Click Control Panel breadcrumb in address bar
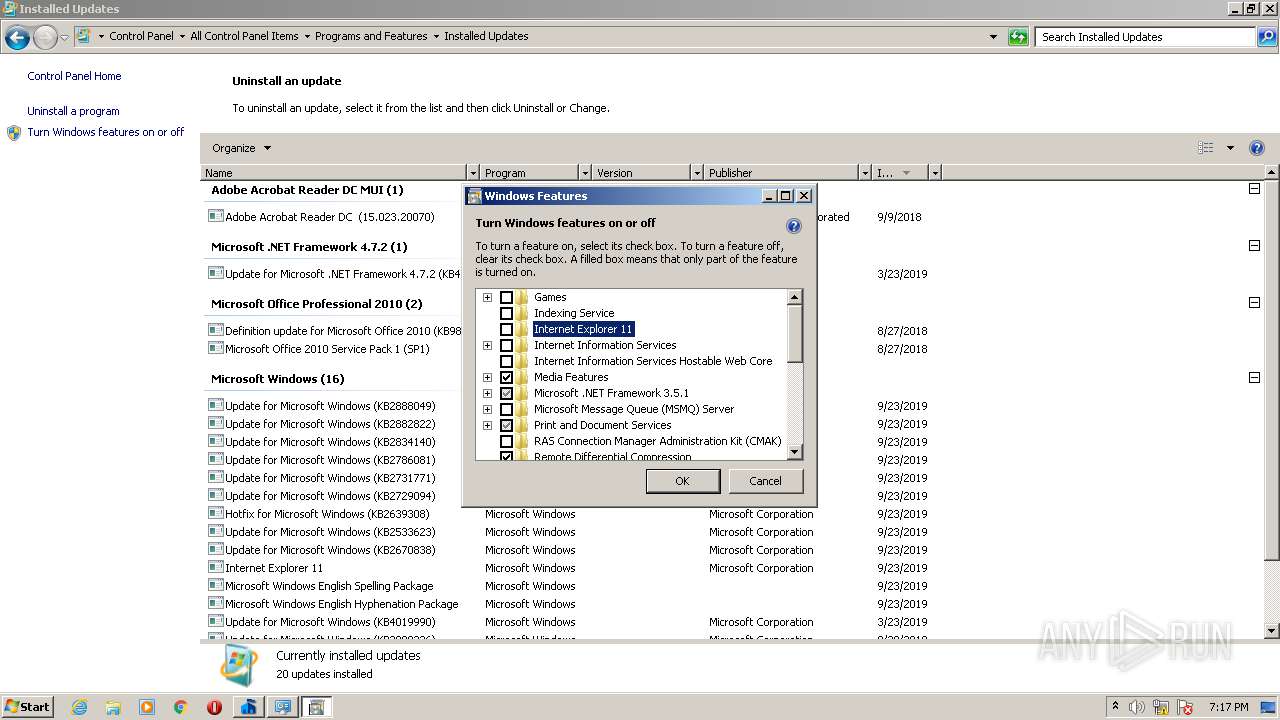Image resolution: width=1280 pixels, height=720 pixels. click(x=141, y=36)
